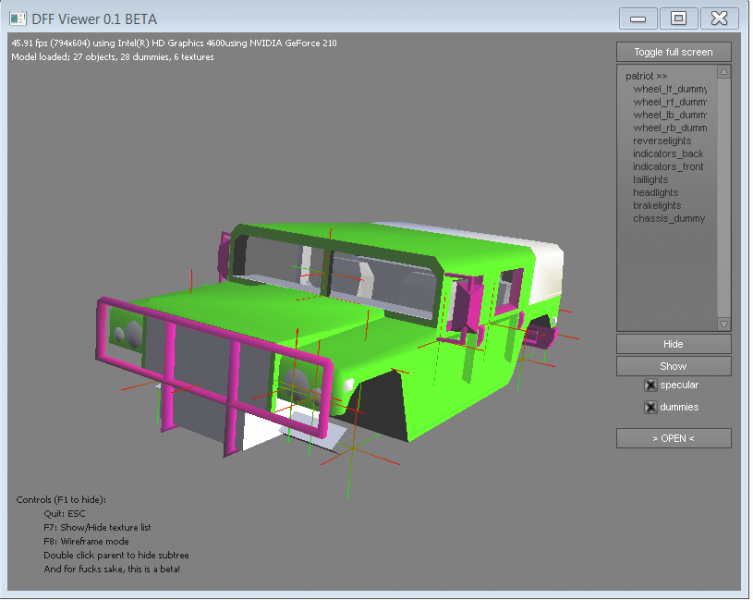Close the DFF Viewer window
Screen dimensions: 753x600
(719, 19)
